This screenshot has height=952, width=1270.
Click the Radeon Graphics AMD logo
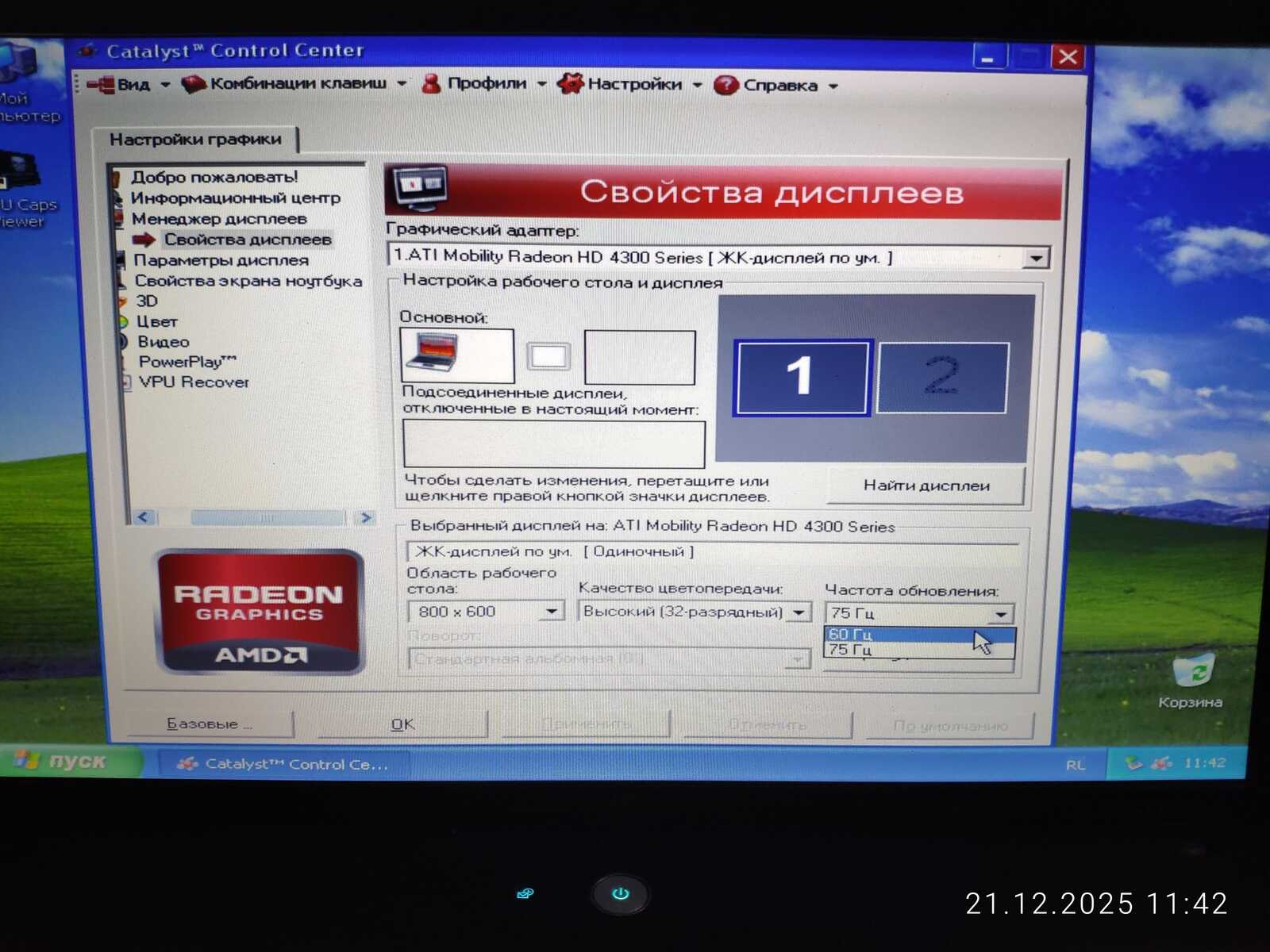260,611
